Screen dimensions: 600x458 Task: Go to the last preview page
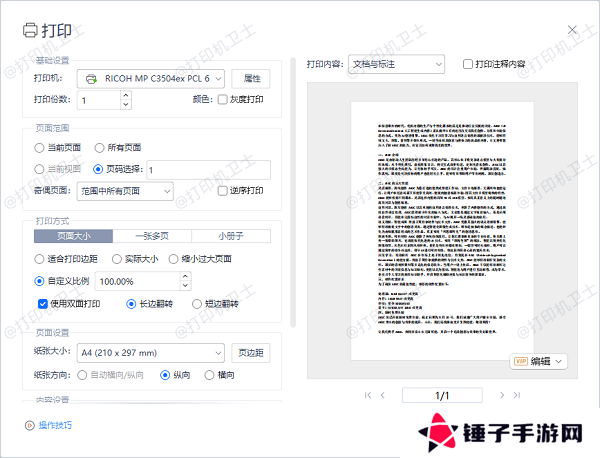pos(517,395)
